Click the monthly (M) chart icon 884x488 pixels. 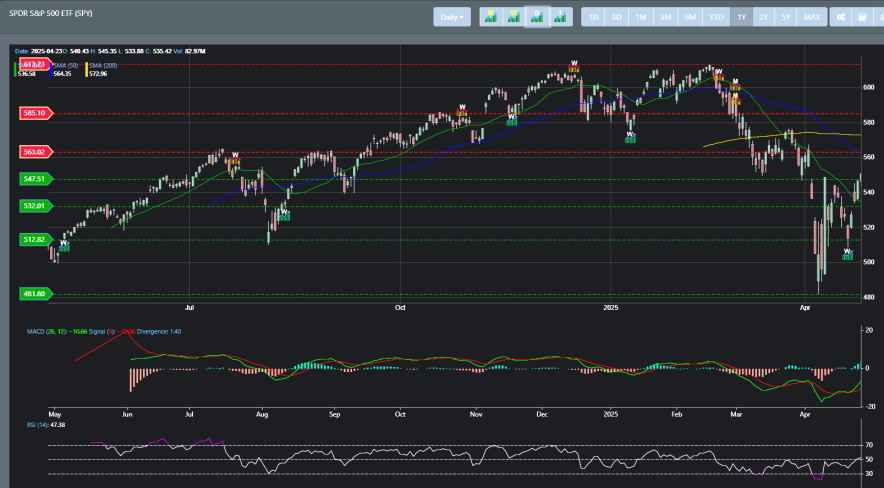coord(491,17)
